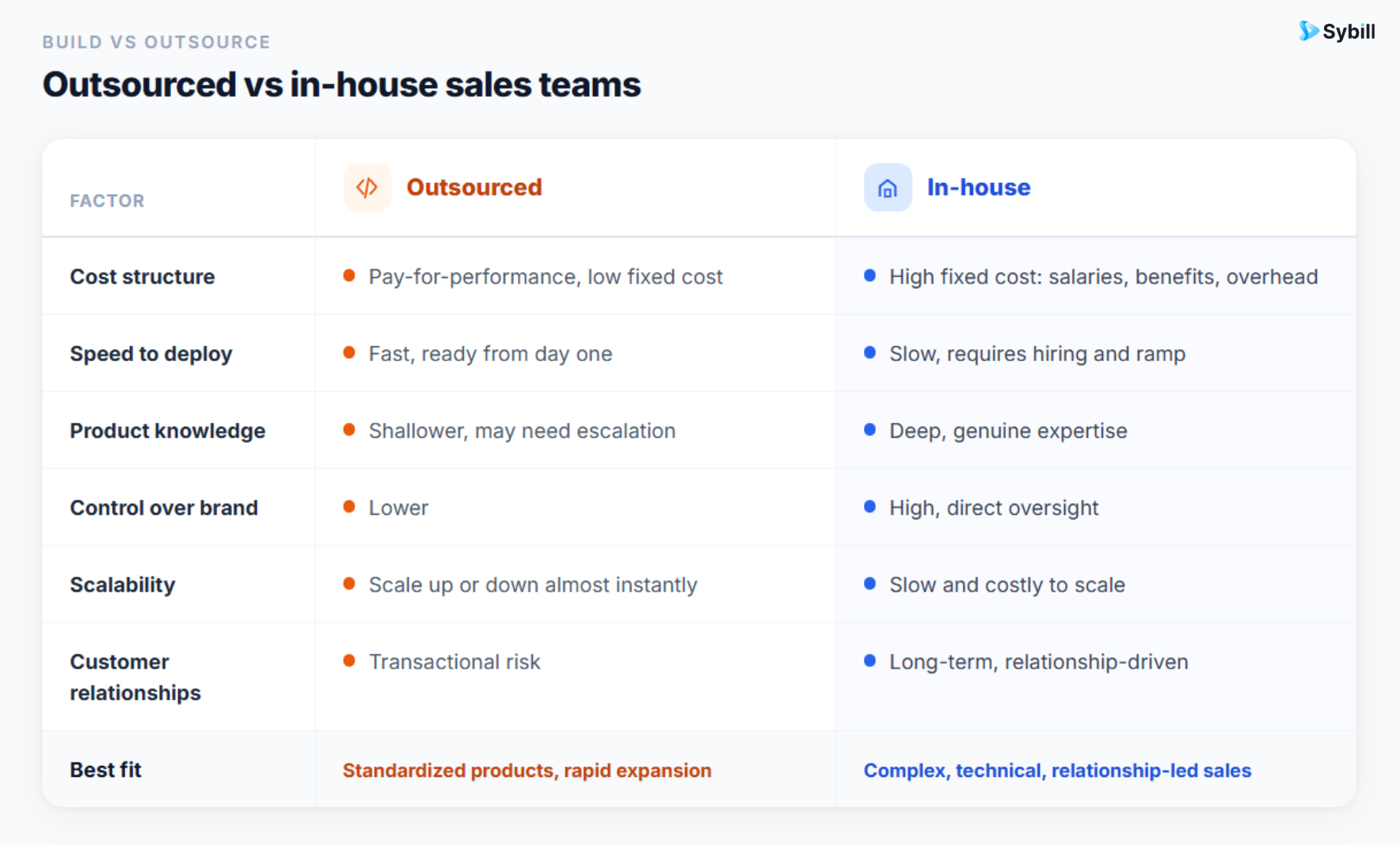The width and height of the screenshot is (1400, 845).
Task: Select the Outsourced column header text
Action: [x=474, y=188]
